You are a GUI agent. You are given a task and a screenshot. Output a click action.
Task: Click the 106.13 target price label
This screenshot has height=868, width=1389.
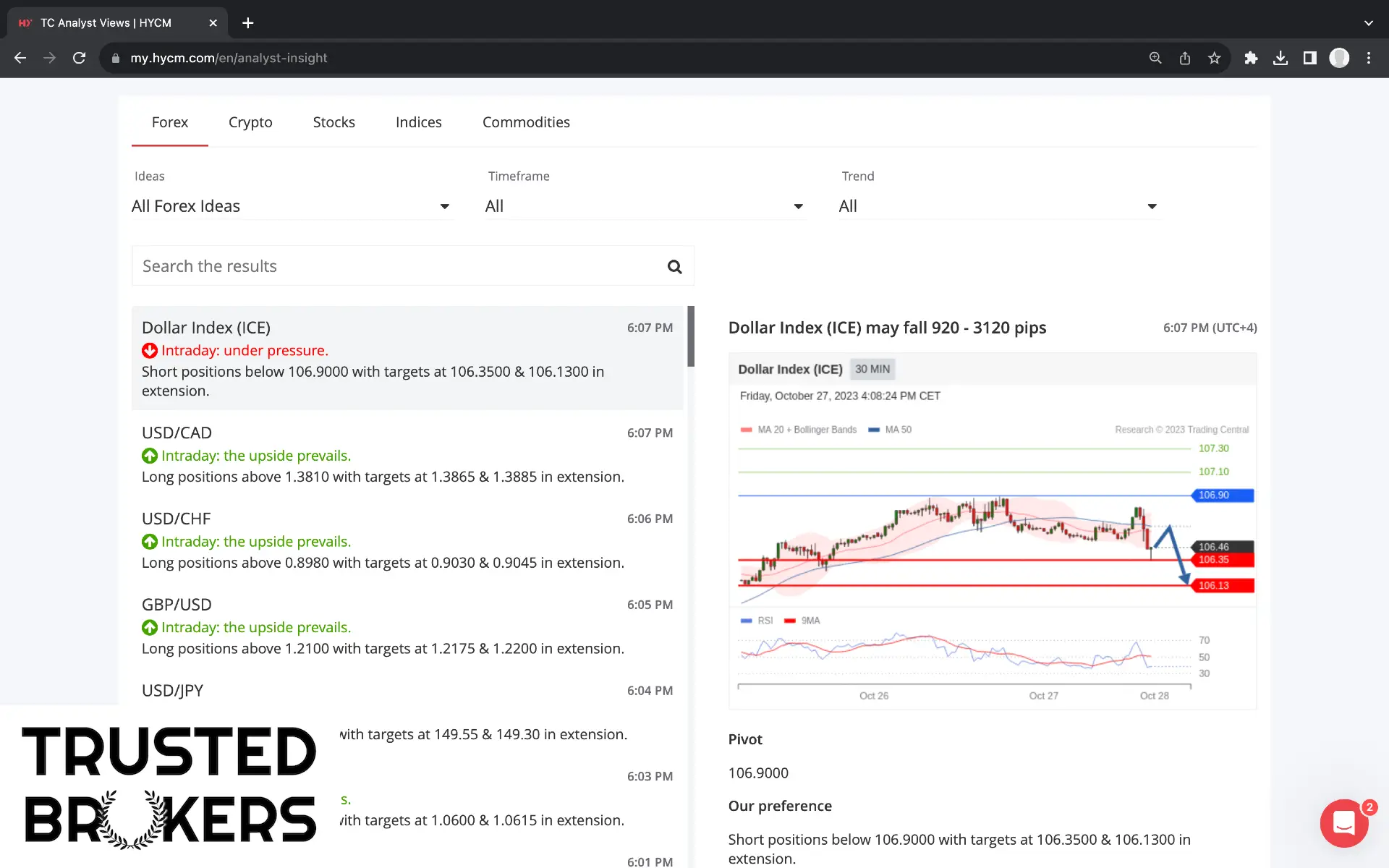click(x=1222, y=586)
